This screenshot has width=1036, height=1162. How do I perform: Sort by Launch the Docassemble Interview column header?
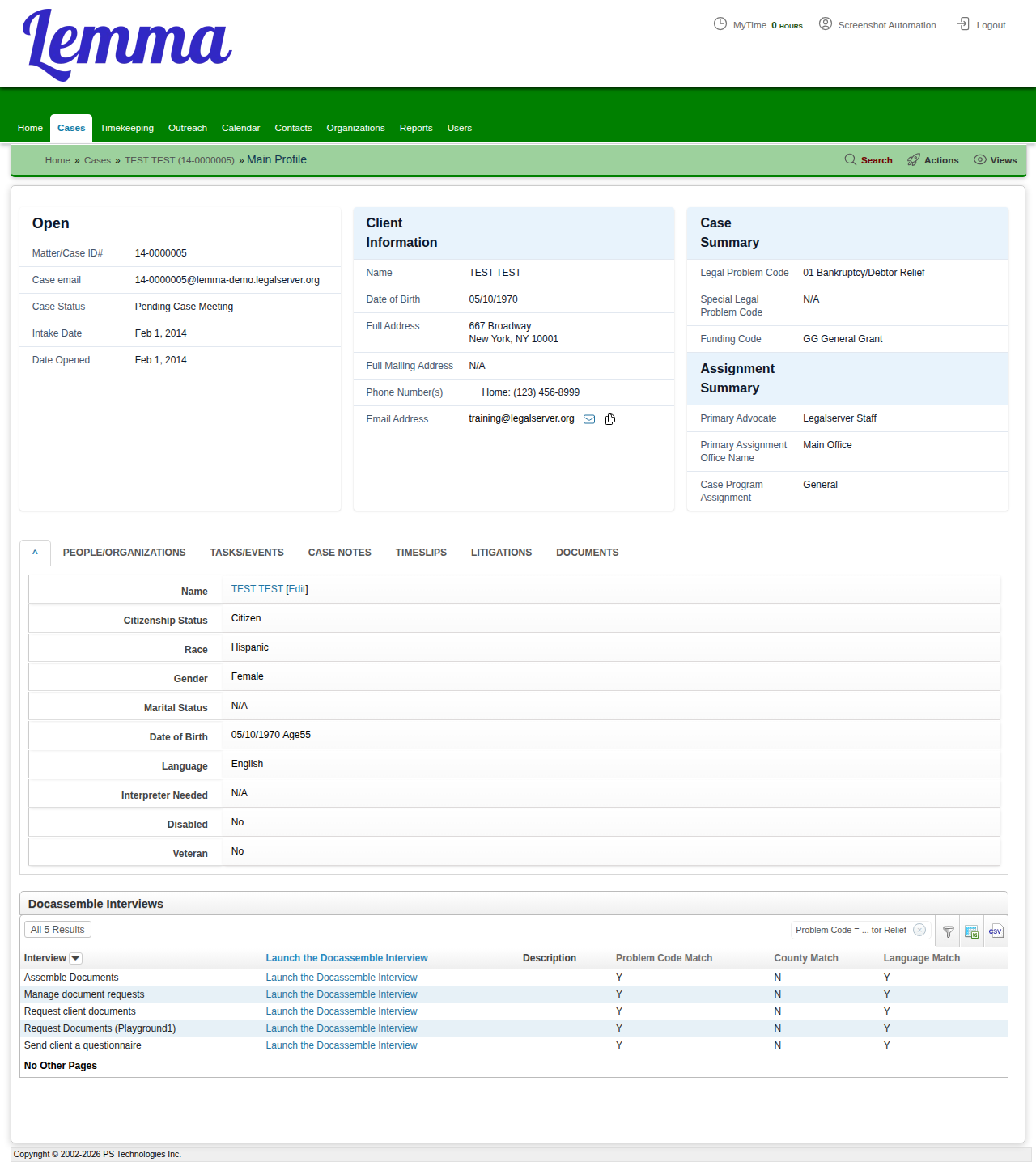[347, 958]
